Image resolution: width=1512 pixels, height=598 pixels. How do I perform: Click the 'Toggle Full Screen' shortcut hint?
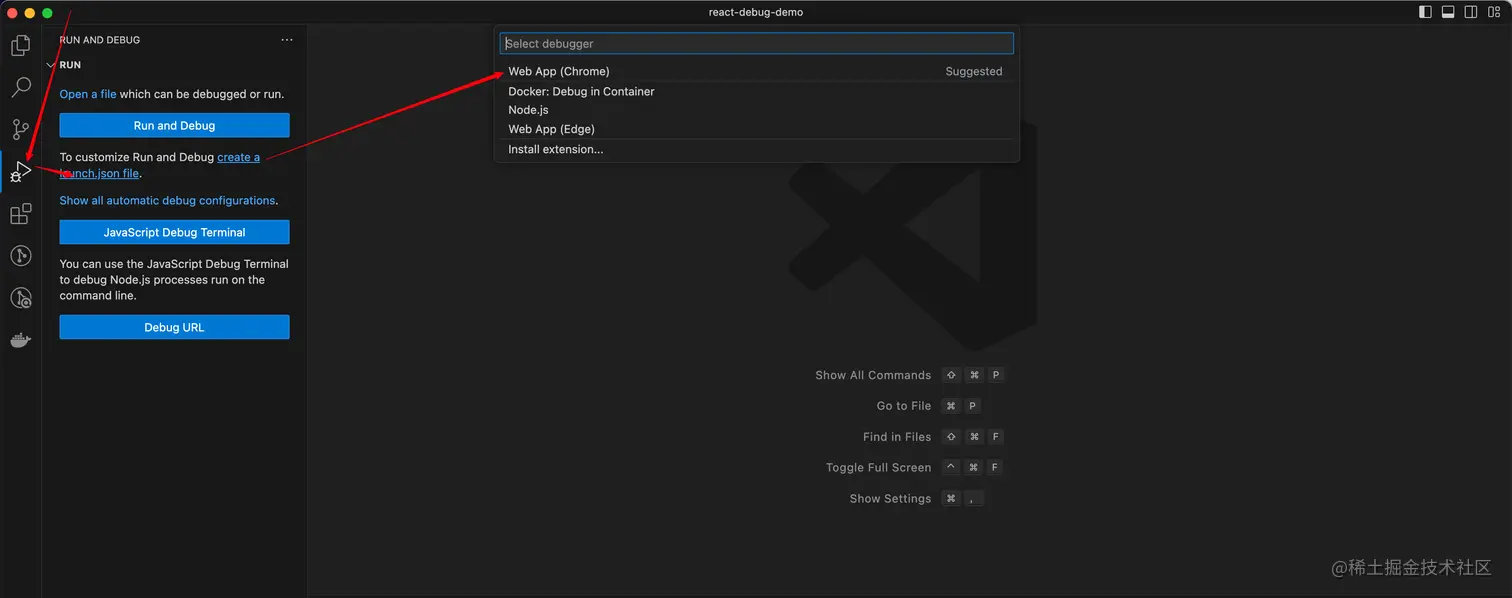tap(878, 468)
